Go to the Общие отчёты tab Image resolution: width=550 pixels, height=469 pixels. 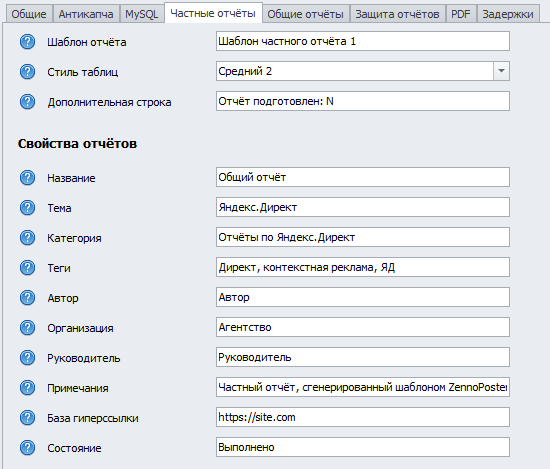point(306,14)
